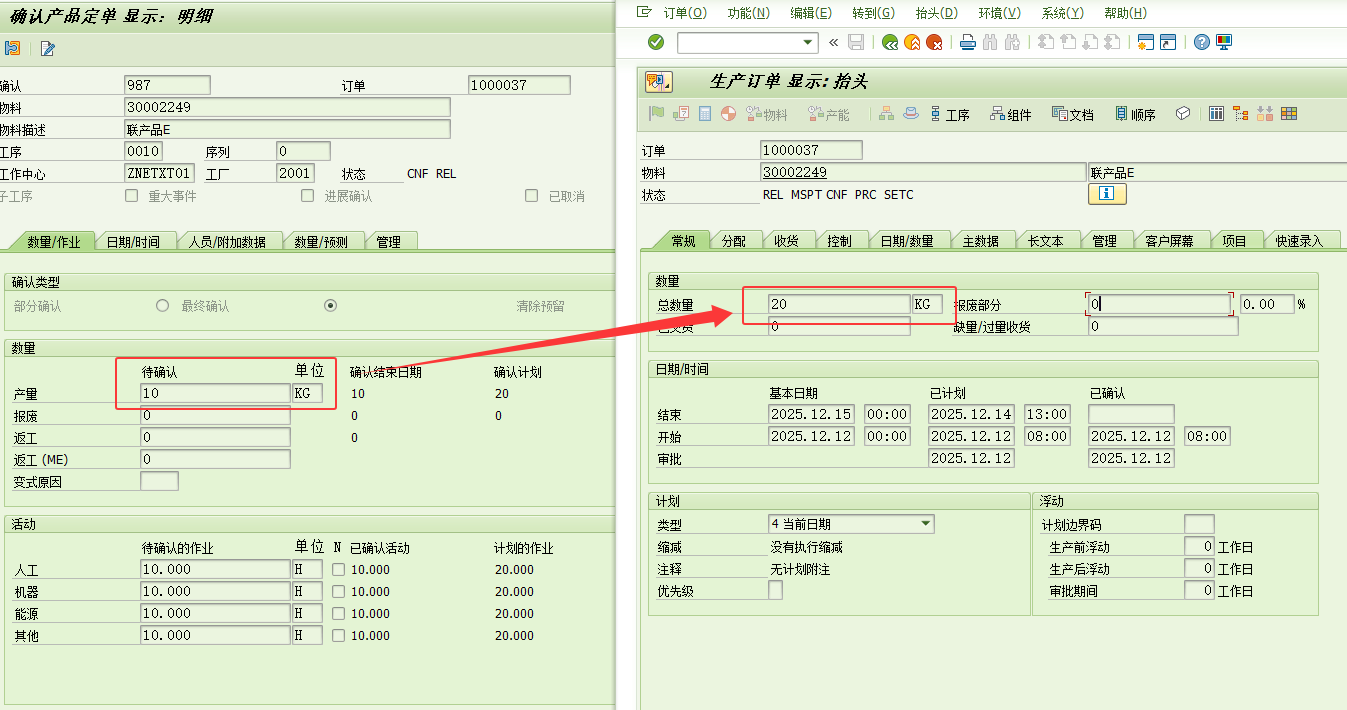The width and height of the screenshot is (1347, 710).
Task: Click the 总数量 input field
Action: pyautogui.click(x=838, y=304)
